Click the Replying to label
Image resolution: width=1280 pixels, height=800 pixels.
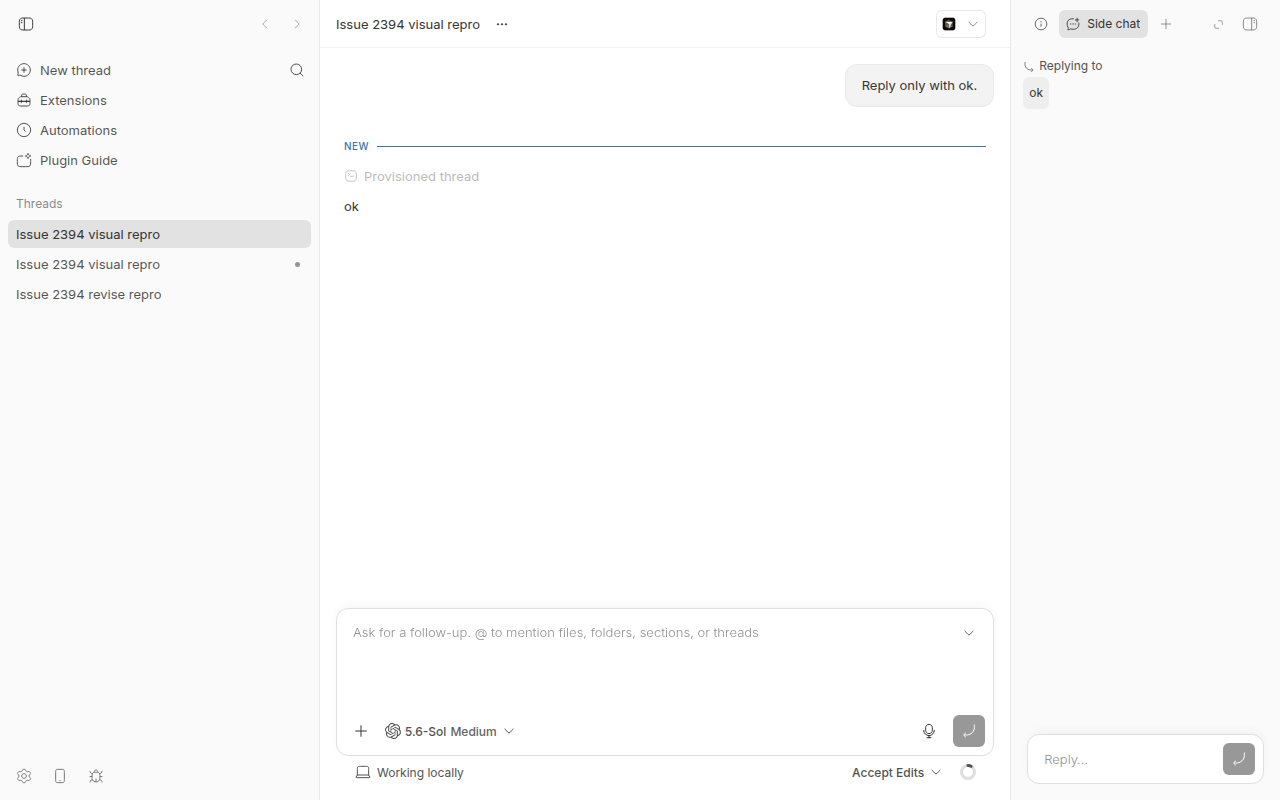[x=1070, y=66]
